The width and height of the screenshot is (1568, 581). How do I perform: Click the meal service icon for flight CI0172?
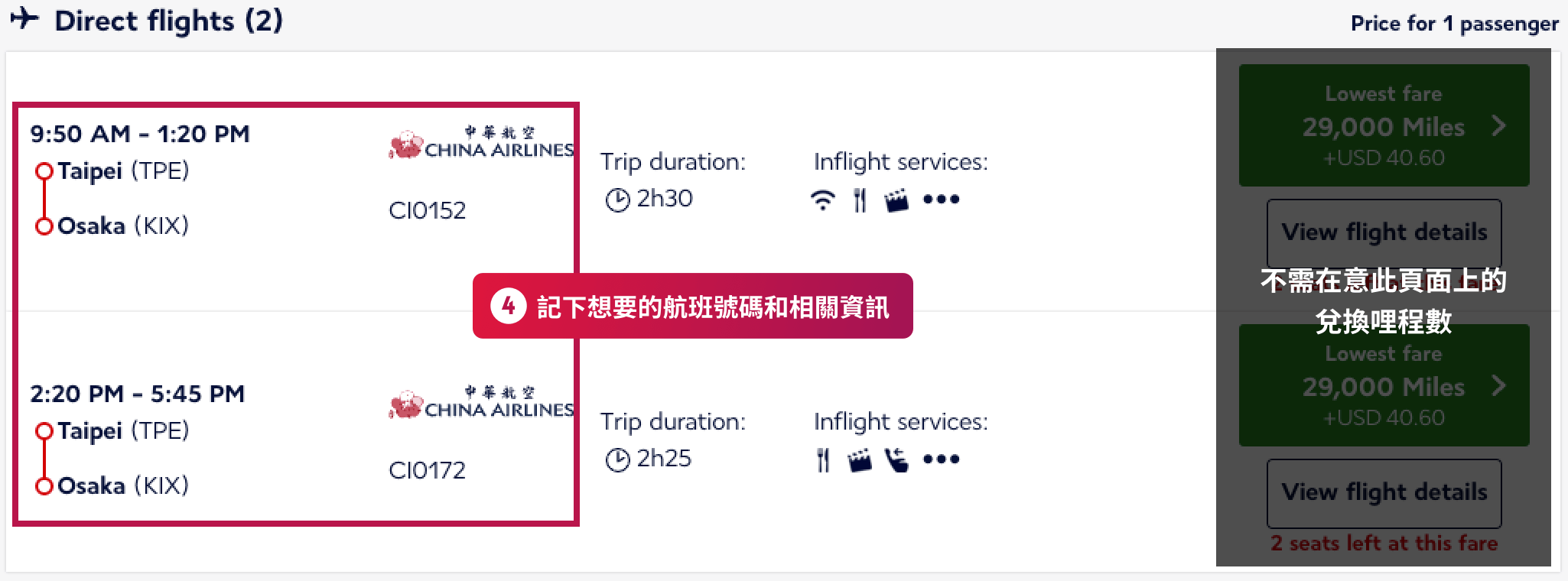click(x=822, y=459)
